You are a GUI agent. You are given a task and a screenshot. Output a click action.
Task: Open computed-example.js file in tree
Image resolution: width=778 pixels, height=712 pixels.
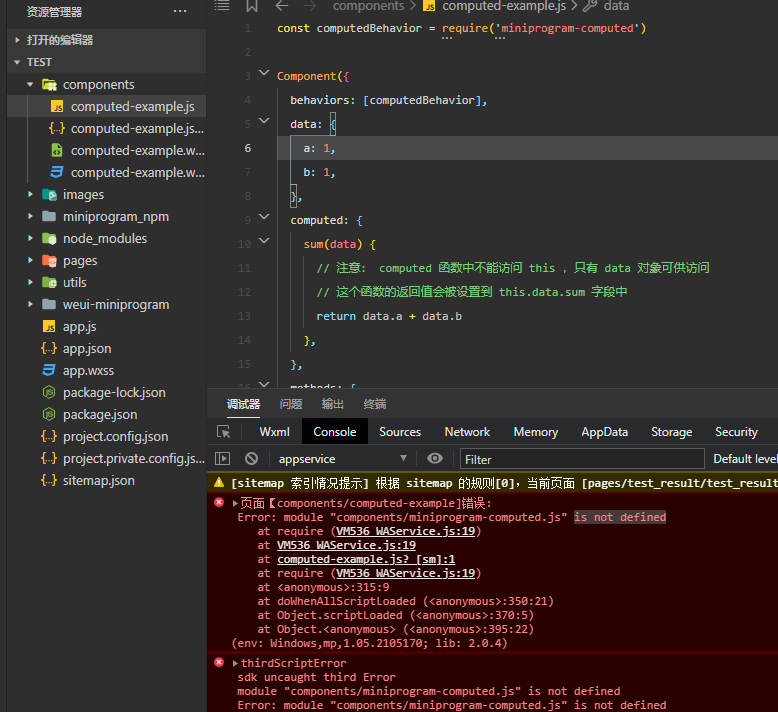(x=107, y=106)
